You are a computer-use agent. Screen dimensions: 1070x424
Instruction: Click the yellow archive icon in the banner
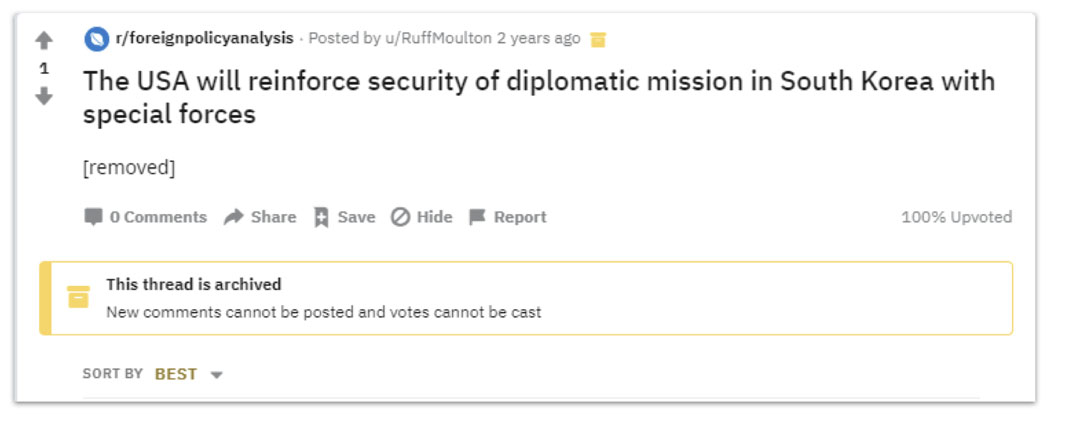[78, 297]
